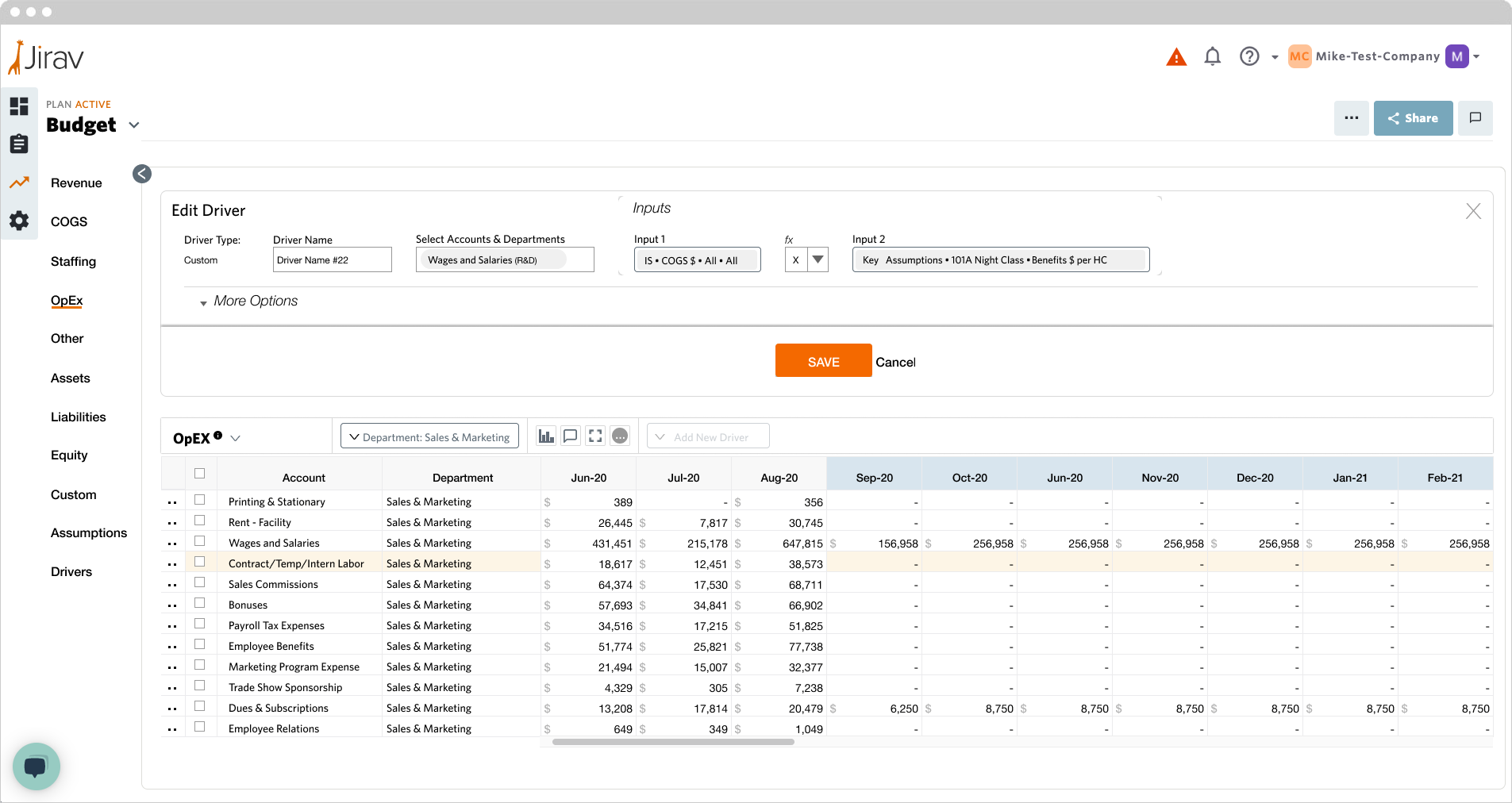Tick the Printing & Stationary row checkbox
The height and width of the screenshot is (803, 1512).
coord(200,500)
